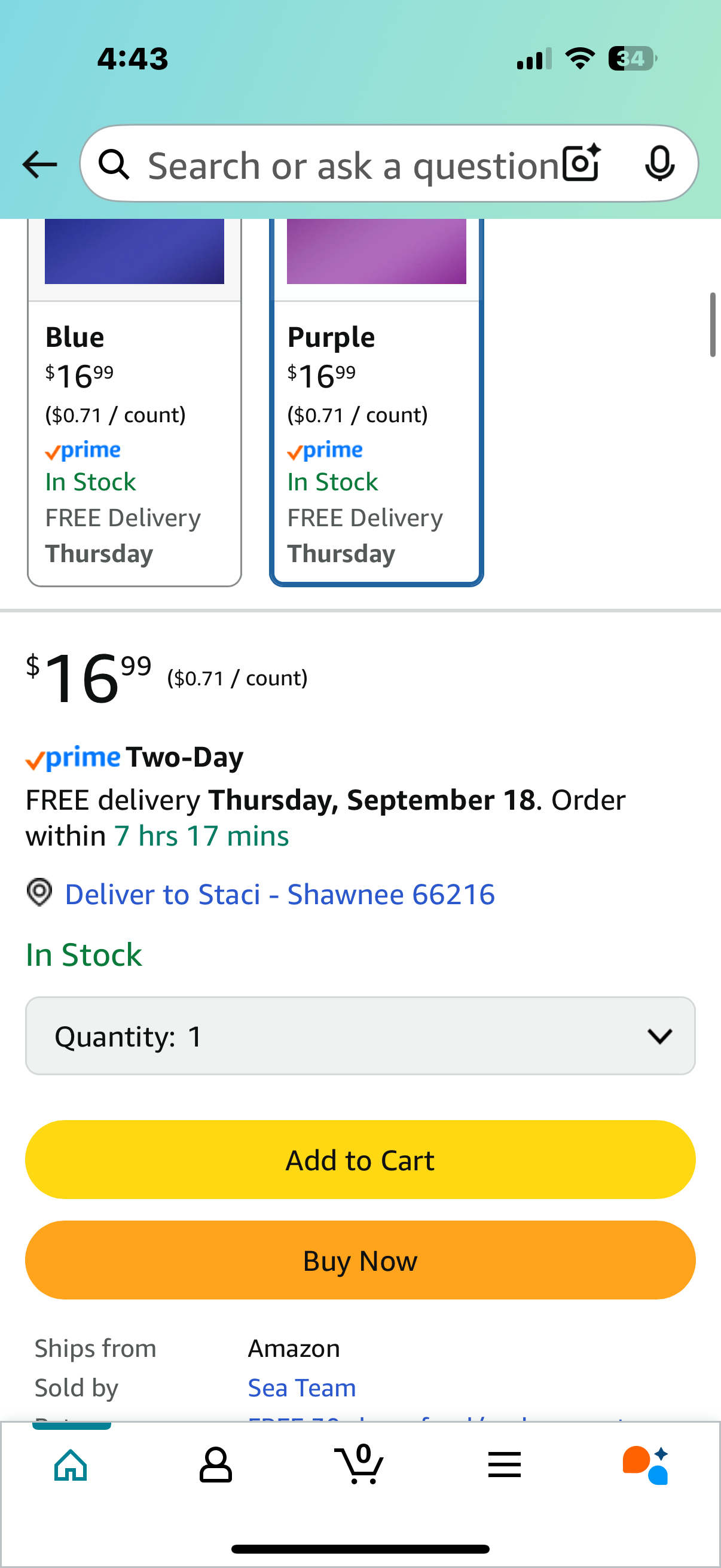Image resolution: width=721 pixels, height=1568 pixels.
Task: Click the Quantity dropdown chevron arrow
Action: (659, 1036)
